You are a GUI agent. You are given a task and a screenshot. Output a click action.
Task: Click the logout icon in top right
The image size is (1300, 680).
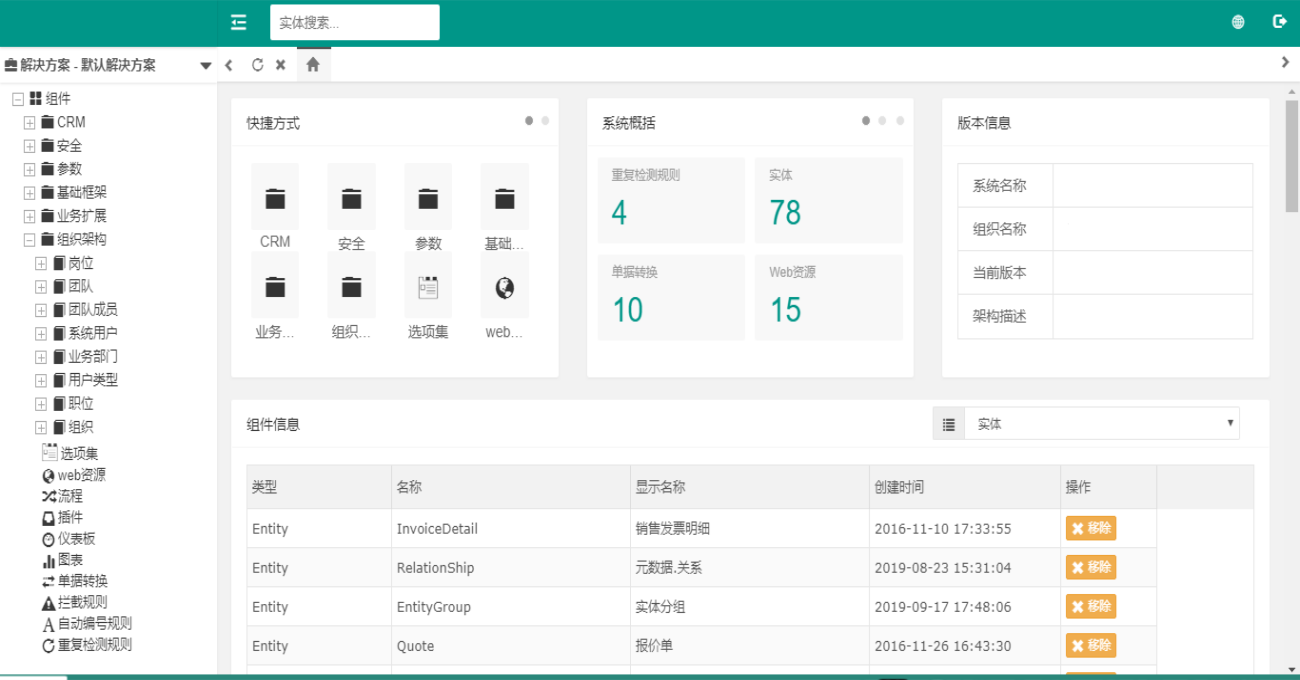(1279, 21)
